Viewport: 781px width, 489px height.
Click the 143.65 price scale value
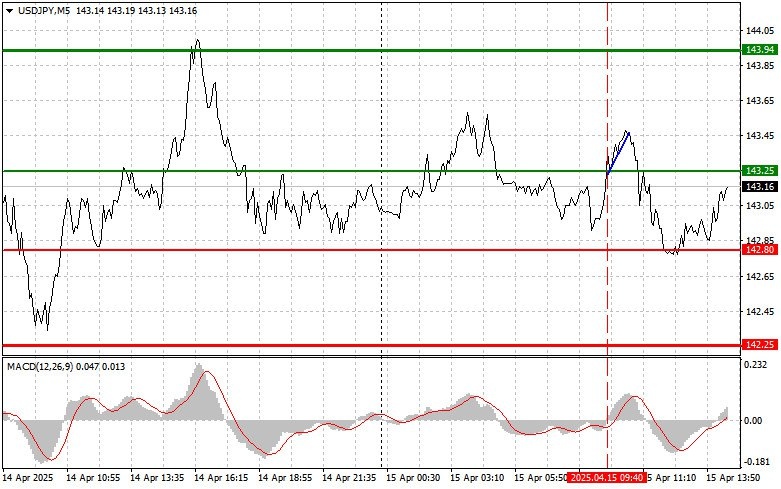point(760,101)
